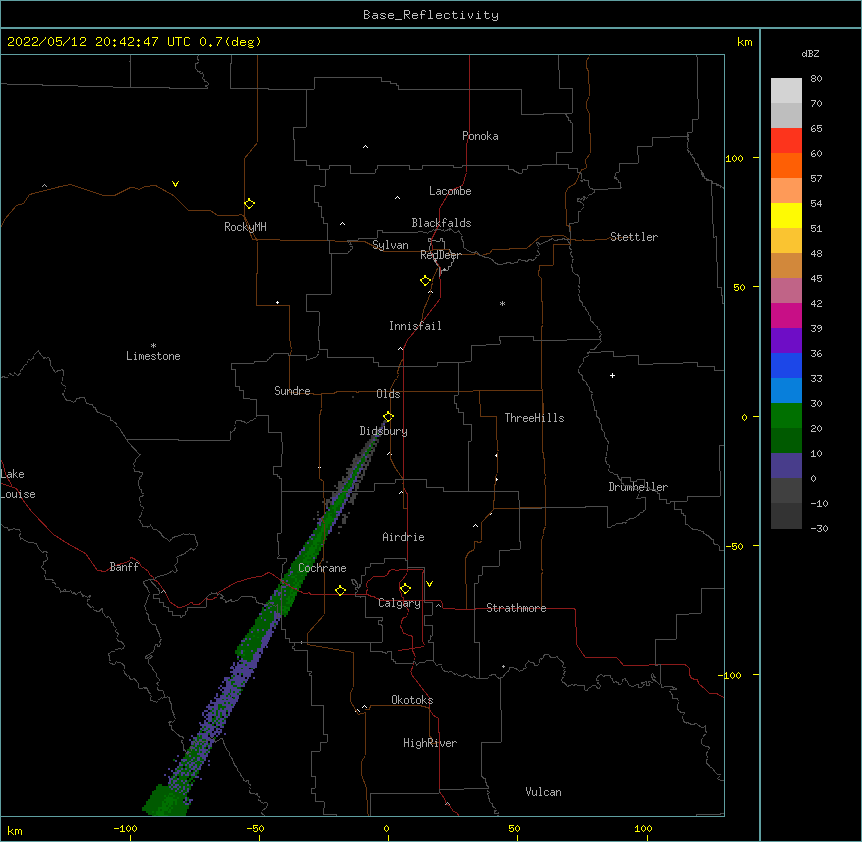
Task: Click the Stettler city label
Action: pos(634,237)
